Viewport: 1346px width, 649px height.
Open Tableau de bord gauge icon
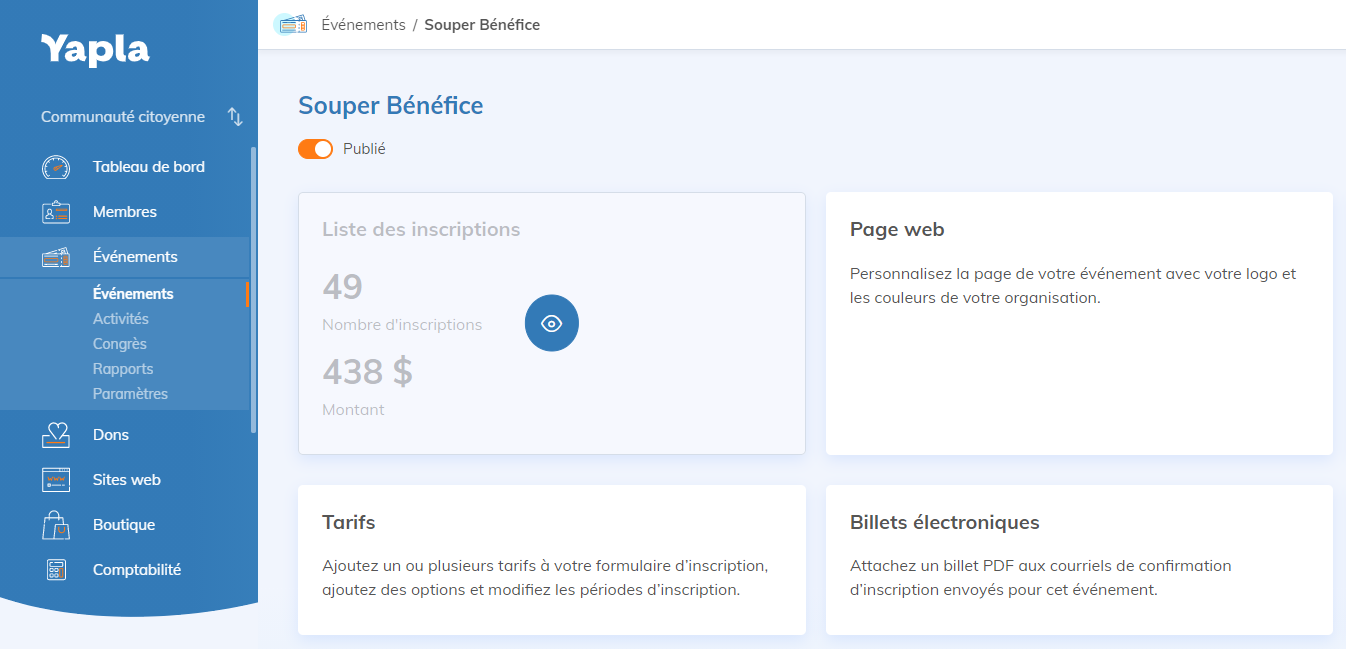(x=56, y=167)
